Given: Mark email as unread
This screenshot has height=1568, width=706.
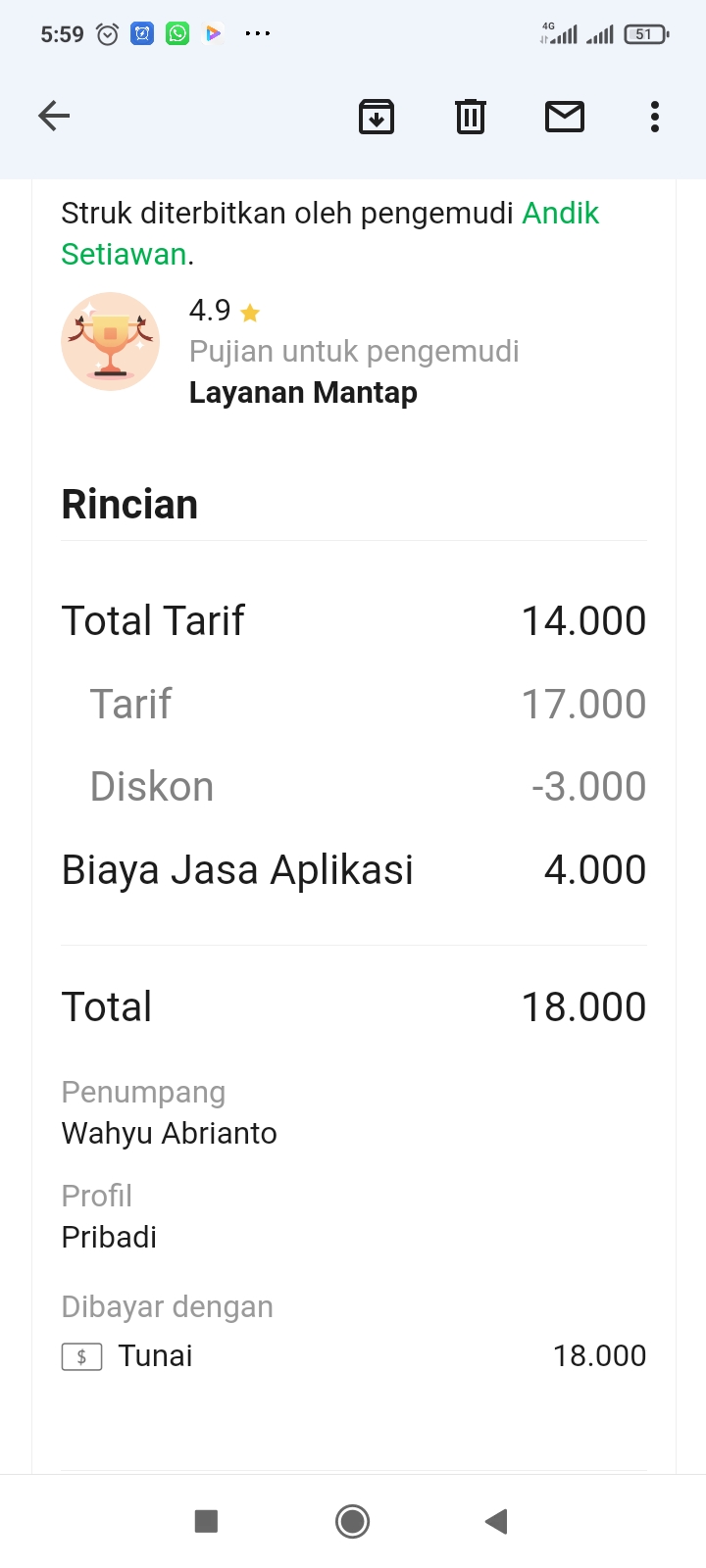Looking at the screenshot, I should point(565,117).
